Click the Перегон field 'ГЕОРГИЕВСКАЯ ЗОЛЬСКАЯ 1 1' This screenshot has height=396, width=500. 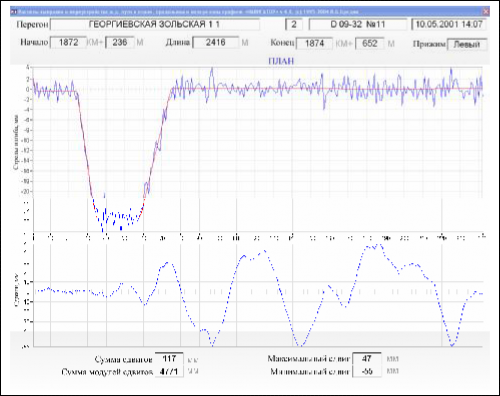tap(155, 24)
